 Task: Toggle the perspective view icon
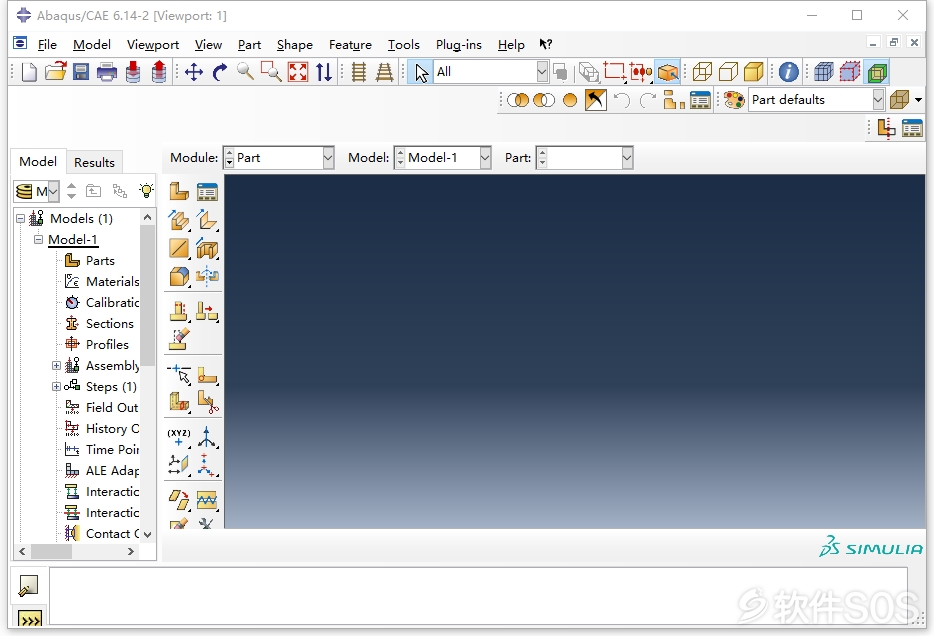point(384,72)
